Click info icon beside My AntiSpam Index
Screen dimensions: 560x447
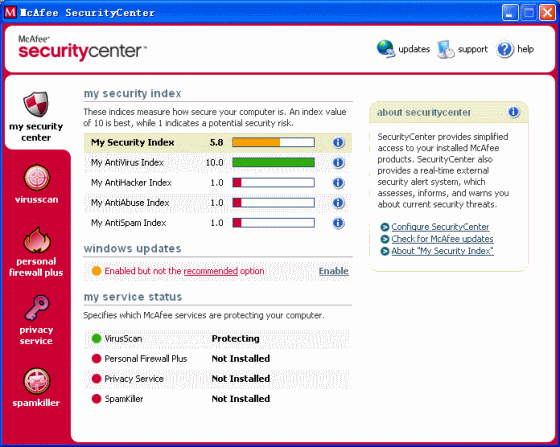(x=338, y=223)
